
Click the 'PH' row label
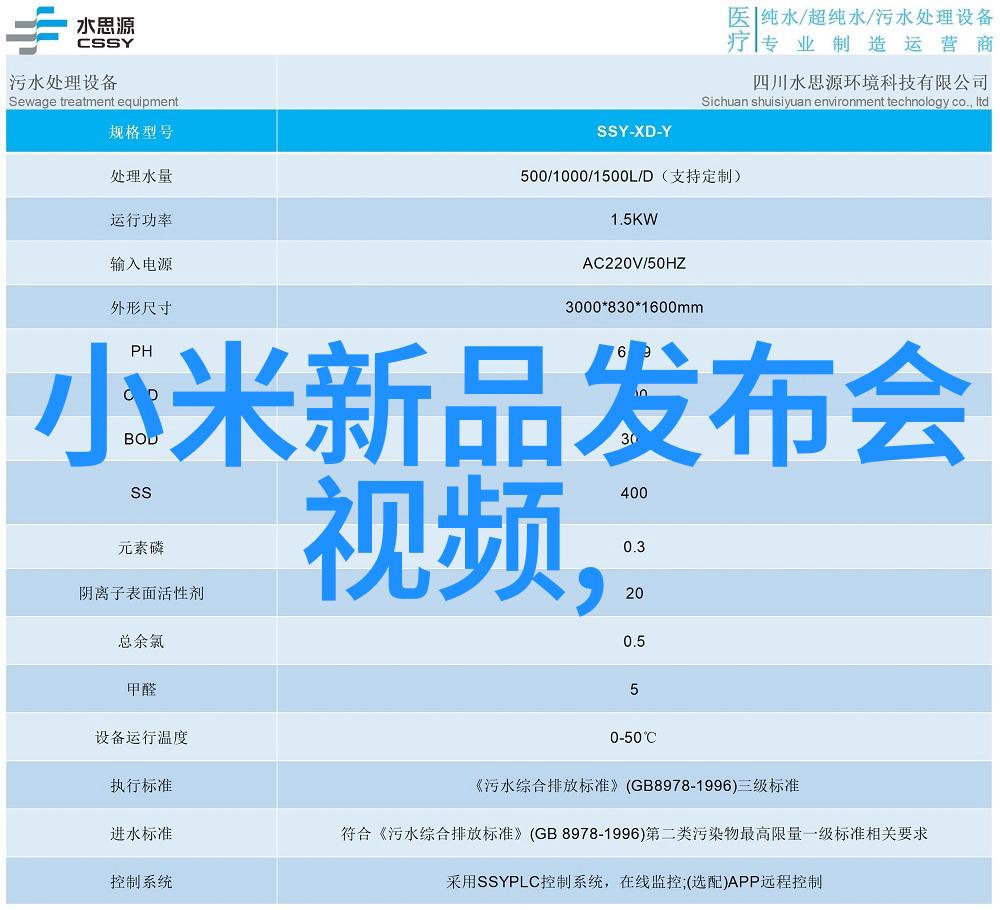coord(141,351)
